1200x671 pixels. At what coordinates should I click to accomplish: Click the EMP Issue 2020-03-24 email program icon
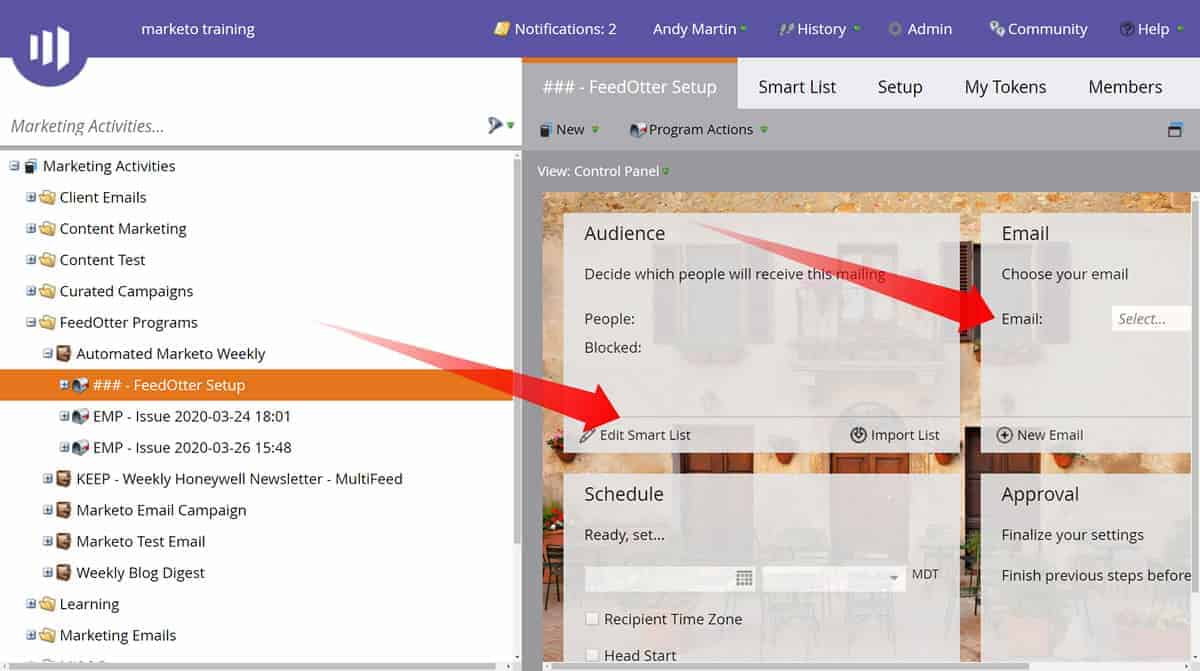(x=80, y=417)
